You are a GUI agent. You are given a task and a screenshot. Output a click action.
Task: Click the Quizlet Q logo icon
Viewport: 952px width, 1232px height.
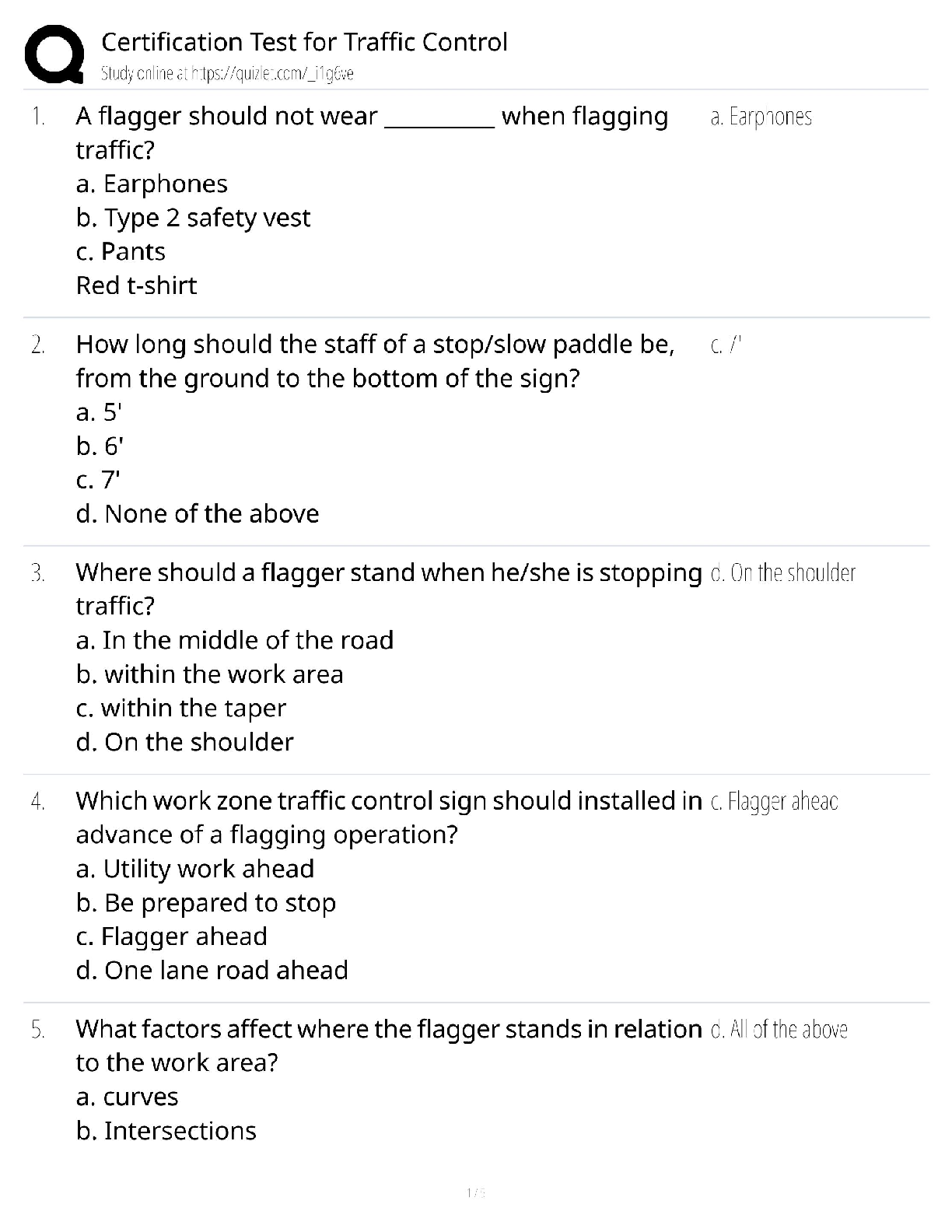coord(54,54)
